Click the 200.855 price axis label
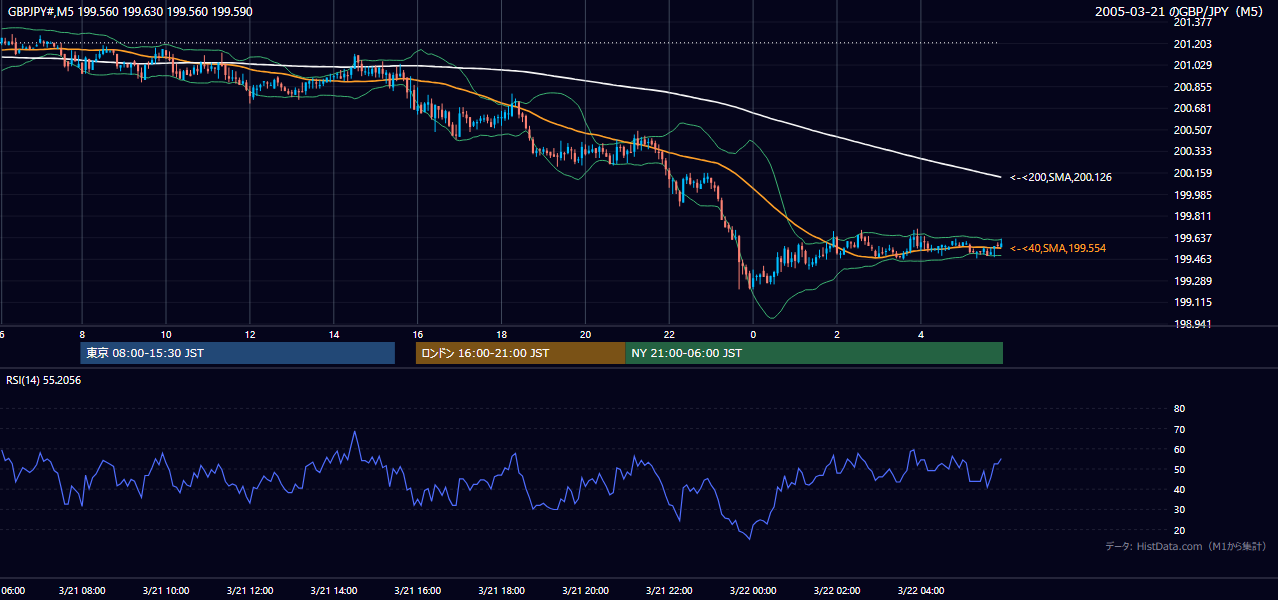Viewport: 1278px width, 600px height. click(x=1192, y=87)
